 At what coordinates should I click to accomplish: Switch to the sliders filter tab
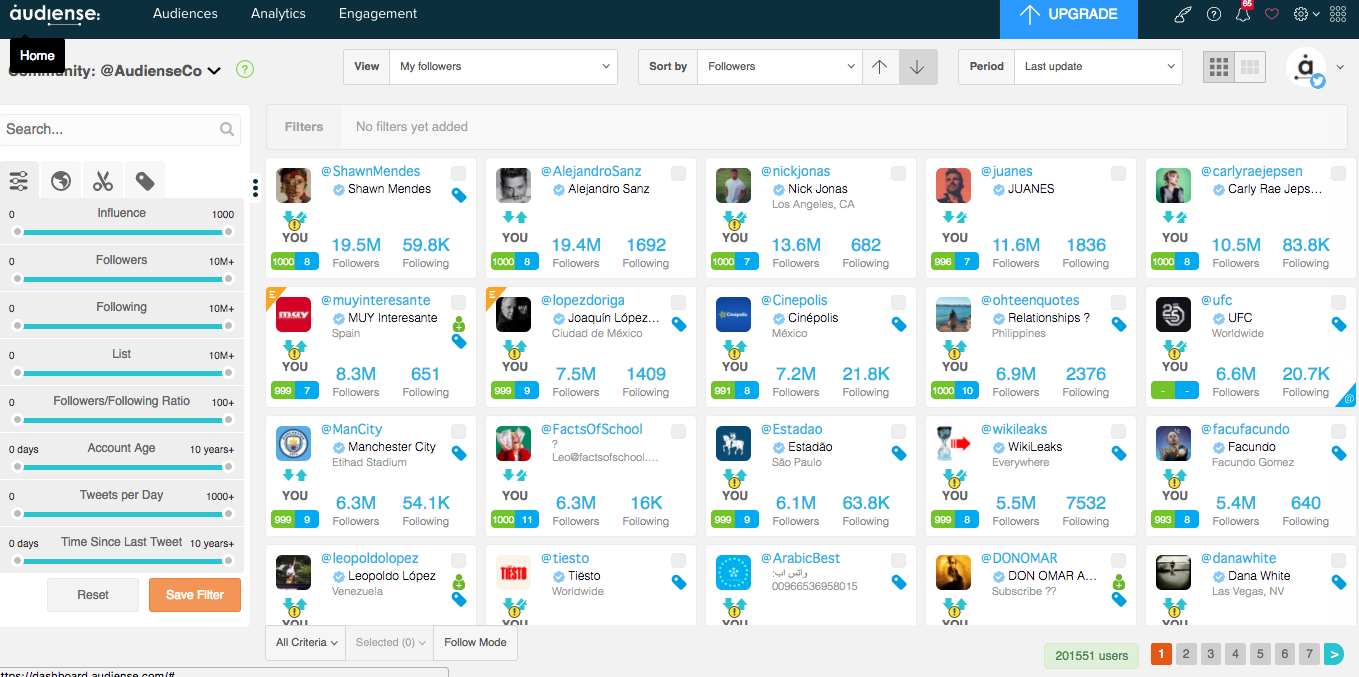(19, 181)
